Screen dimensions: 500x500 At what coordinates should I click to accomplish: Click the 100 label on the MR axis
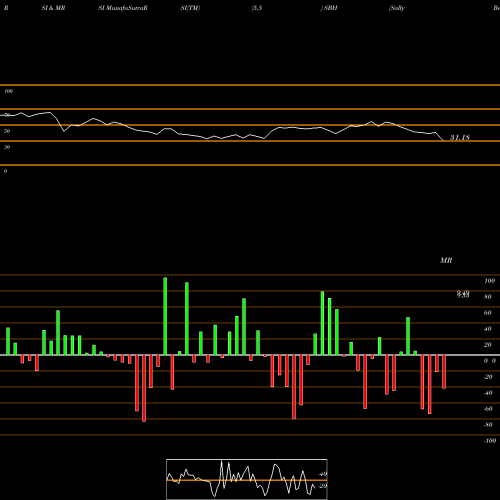[x=489, y=281]
